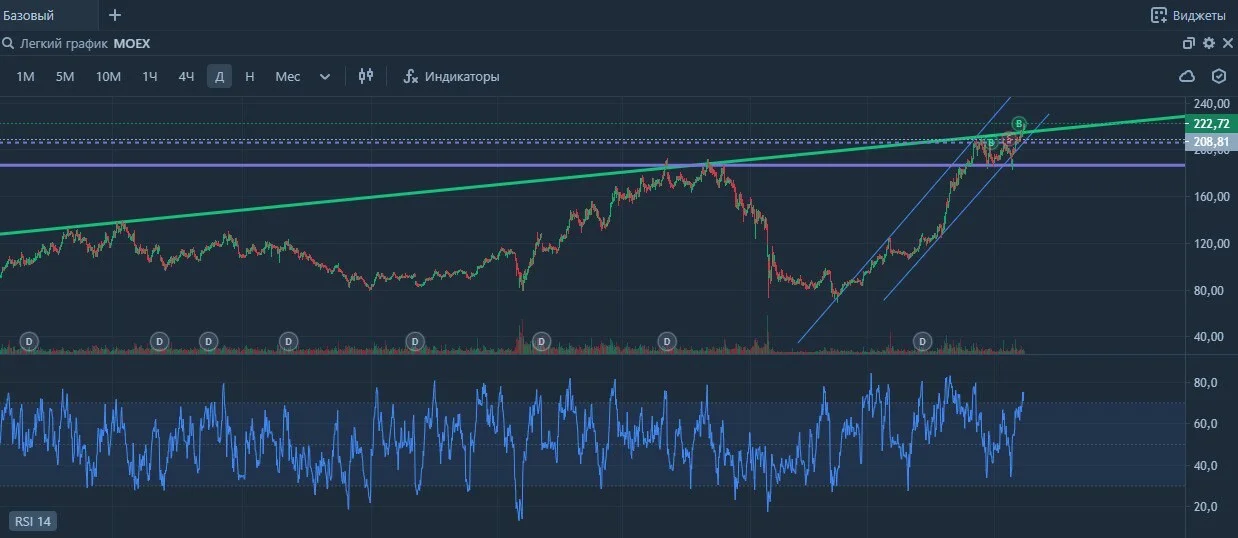Choose the Н weekly timeframe
The image size is (1238, 538).
[250, 76]
